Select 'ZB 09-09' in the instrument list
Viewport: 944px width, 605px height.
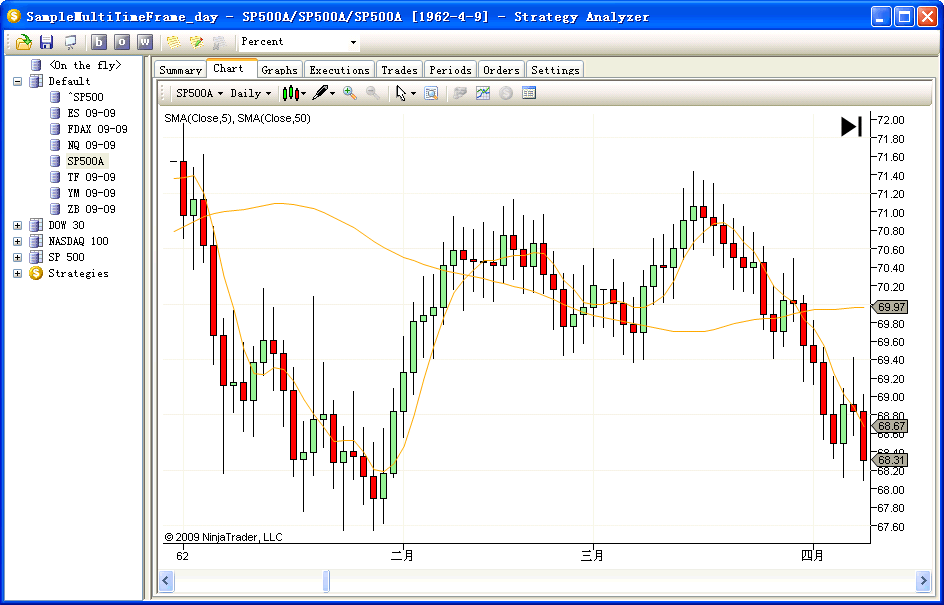pyautogui.click(x=92, y=209)
